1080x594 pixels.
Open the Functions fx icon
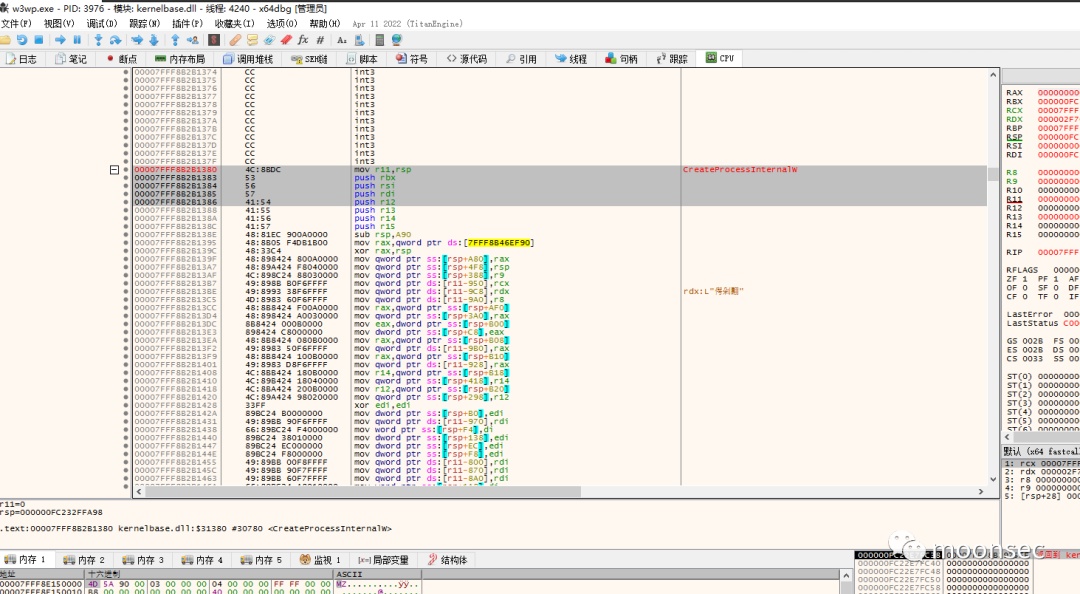tap(303, 41)
